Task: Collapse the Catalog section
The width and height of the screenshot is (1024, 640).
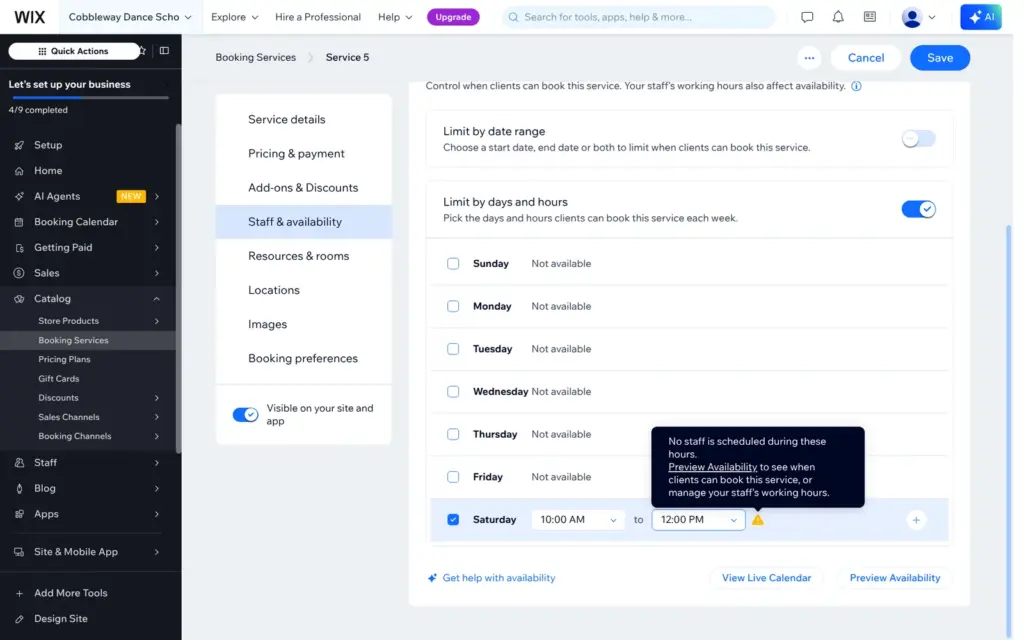Action: pyautogui.click(x=157, y=298)
